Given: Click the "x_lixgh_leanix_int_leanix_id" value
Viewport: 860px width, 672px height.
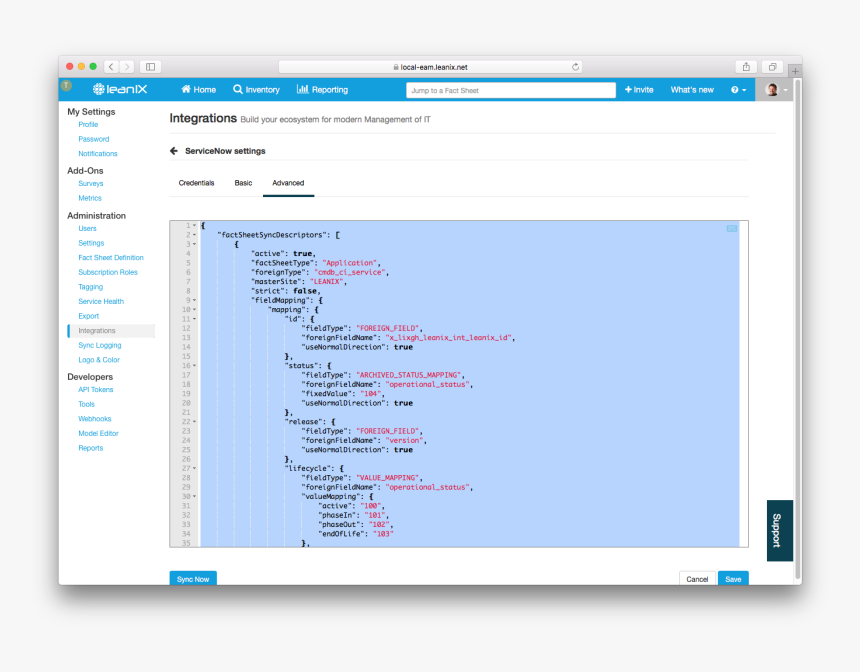Looking at the screenshot, I should [449, 337].
